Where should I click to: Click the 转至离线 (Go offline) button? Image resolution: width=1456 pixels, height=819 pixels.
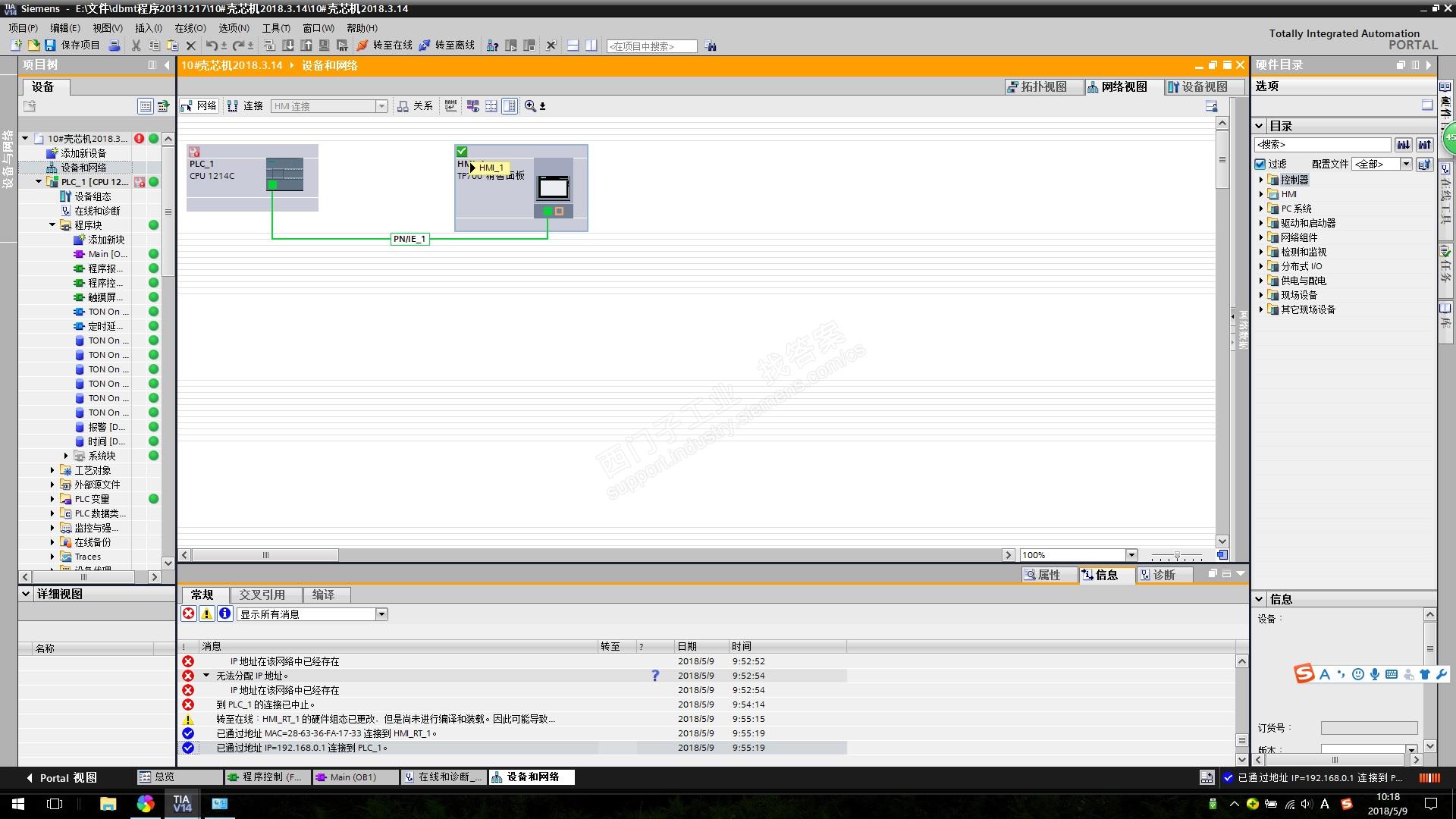pyautogui.click(x=447, y=45)
